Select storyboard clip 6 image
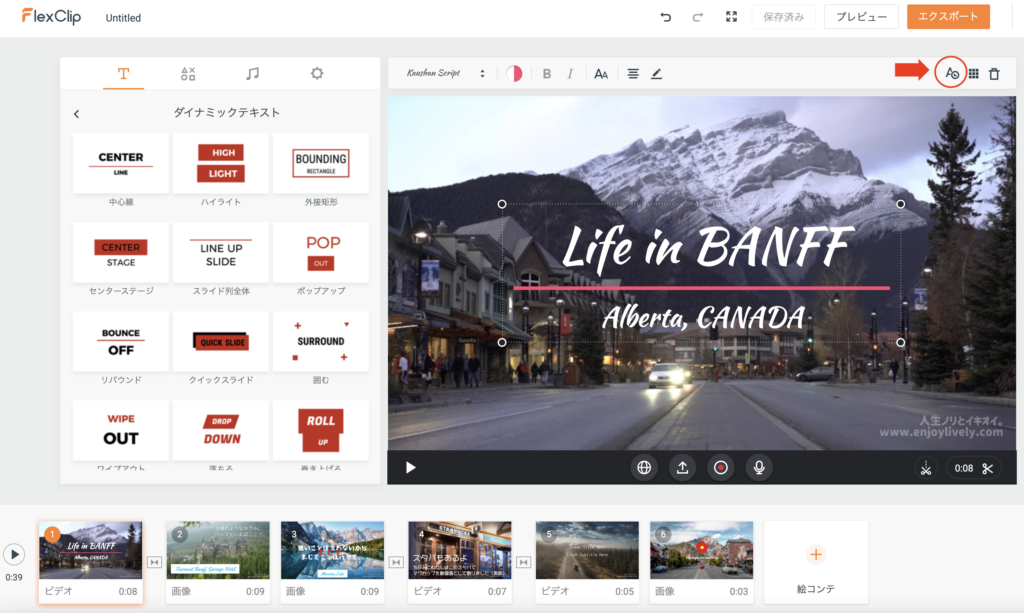The height and width of the screenshot is (613, 1024). pyautogui.click(x=701, y=562)
